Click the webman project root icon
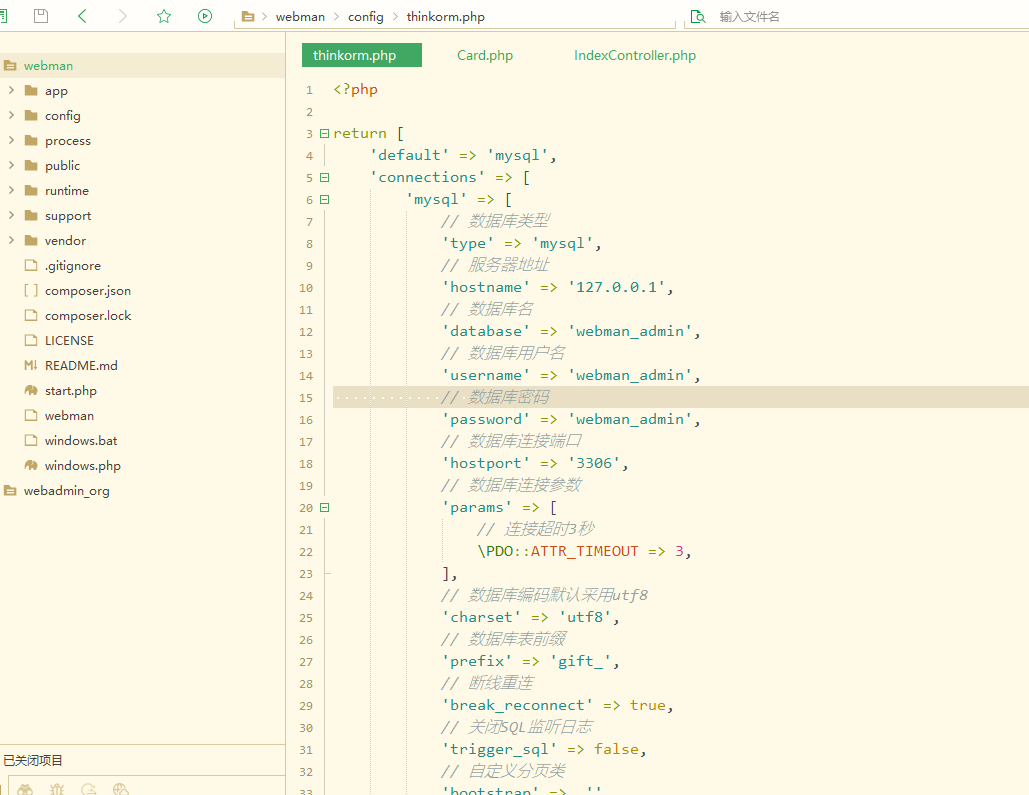The image size is (1029, 795). [x=10, y=66]
